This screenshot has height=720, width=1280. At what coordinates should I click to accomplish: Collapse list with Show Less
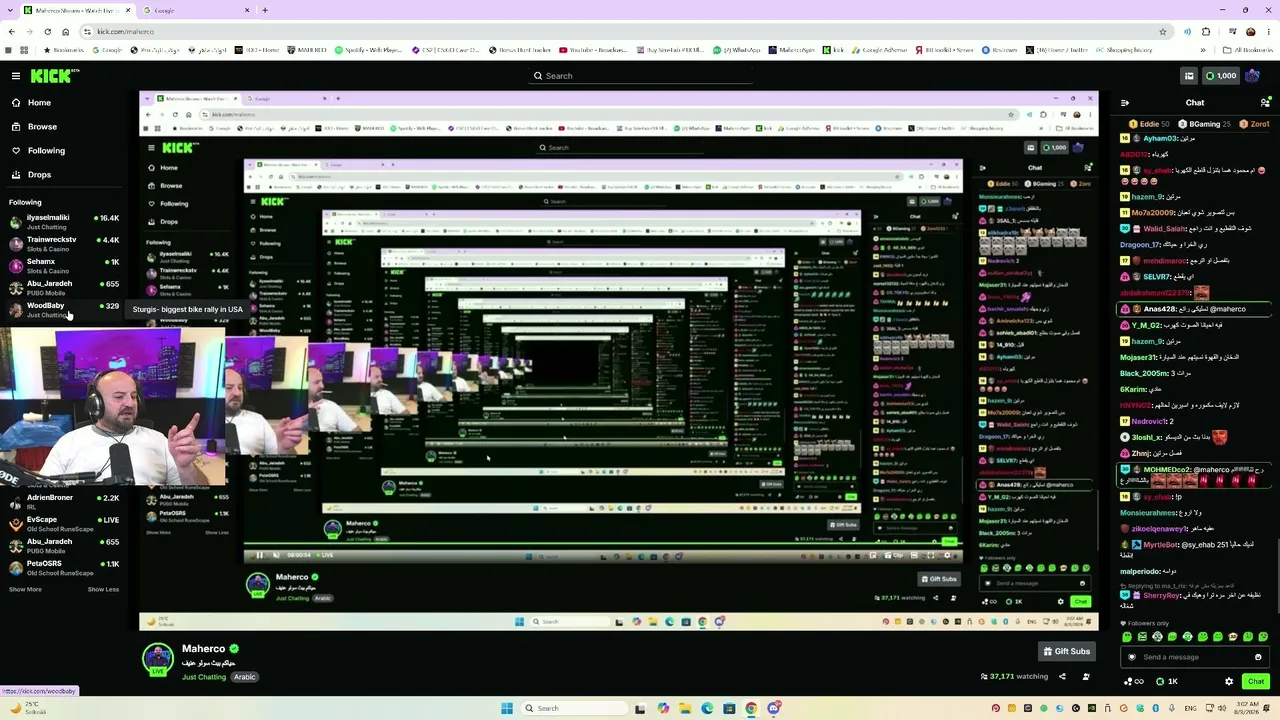pos(103,590)
